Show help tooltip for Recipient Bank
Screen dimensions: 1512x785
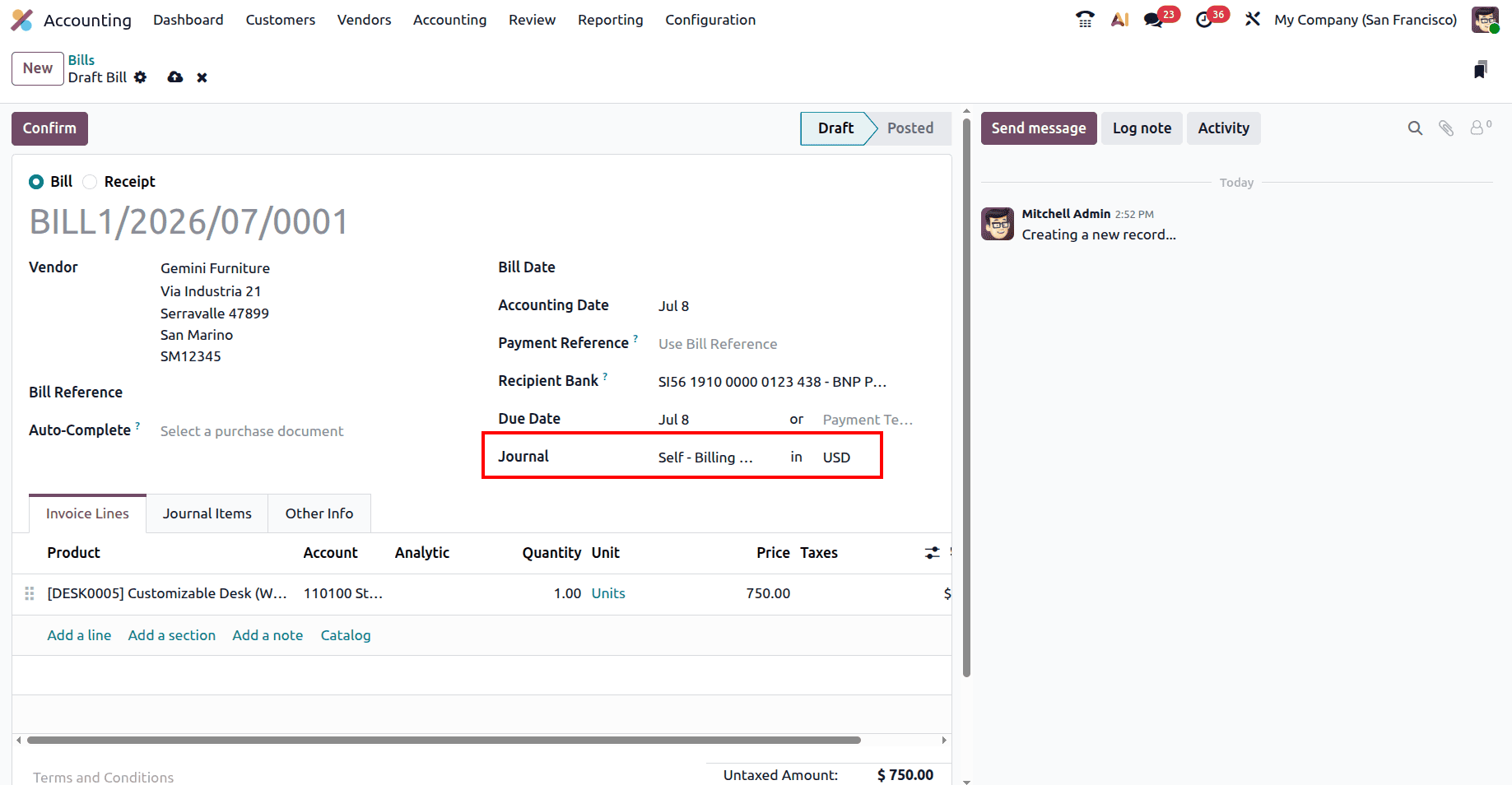click(605, 376)
